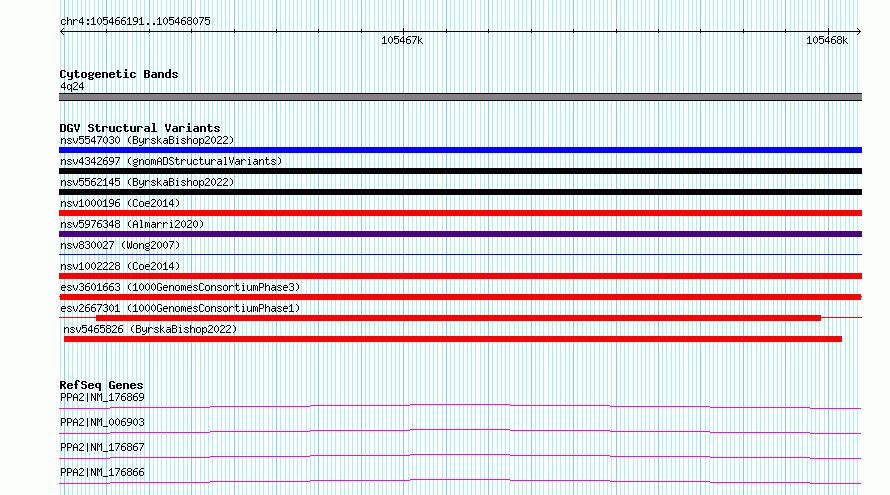Image resolution: width=890 pixels, height=495 pixels.
Task: Open the PPA2|NM_176869 transcript label
Action: pyautogui.click(x=102, y=397)
